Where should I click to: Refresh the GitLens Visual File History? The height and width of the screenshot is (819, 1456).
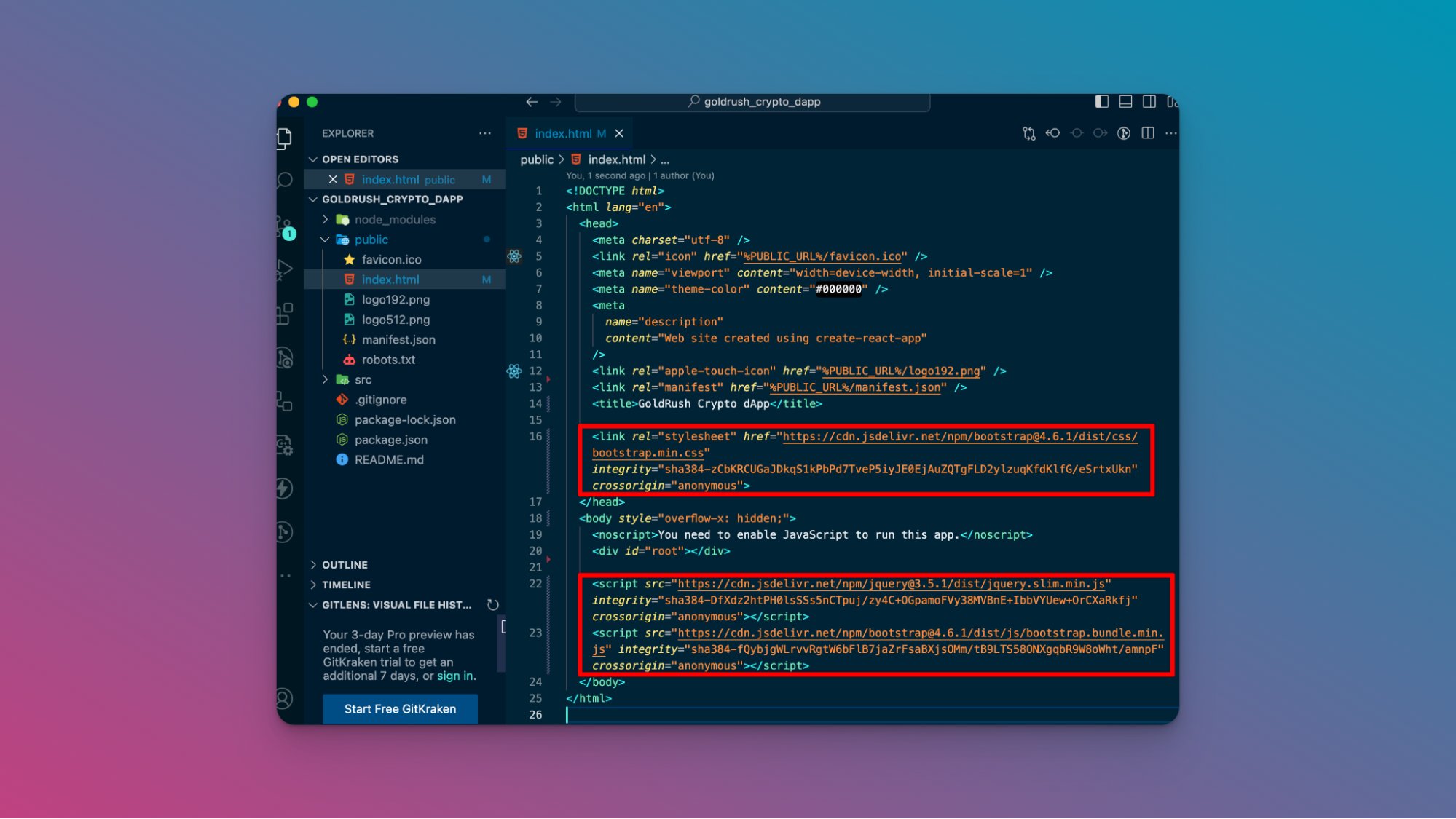(x=493, y=605)
